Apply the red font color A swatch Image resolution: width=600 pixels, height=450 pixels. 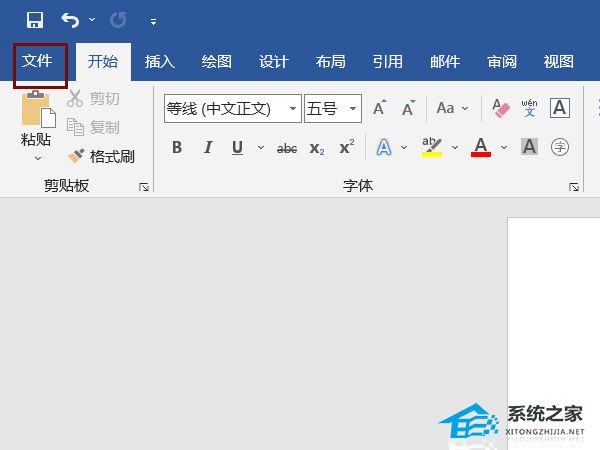pos(481,147)
